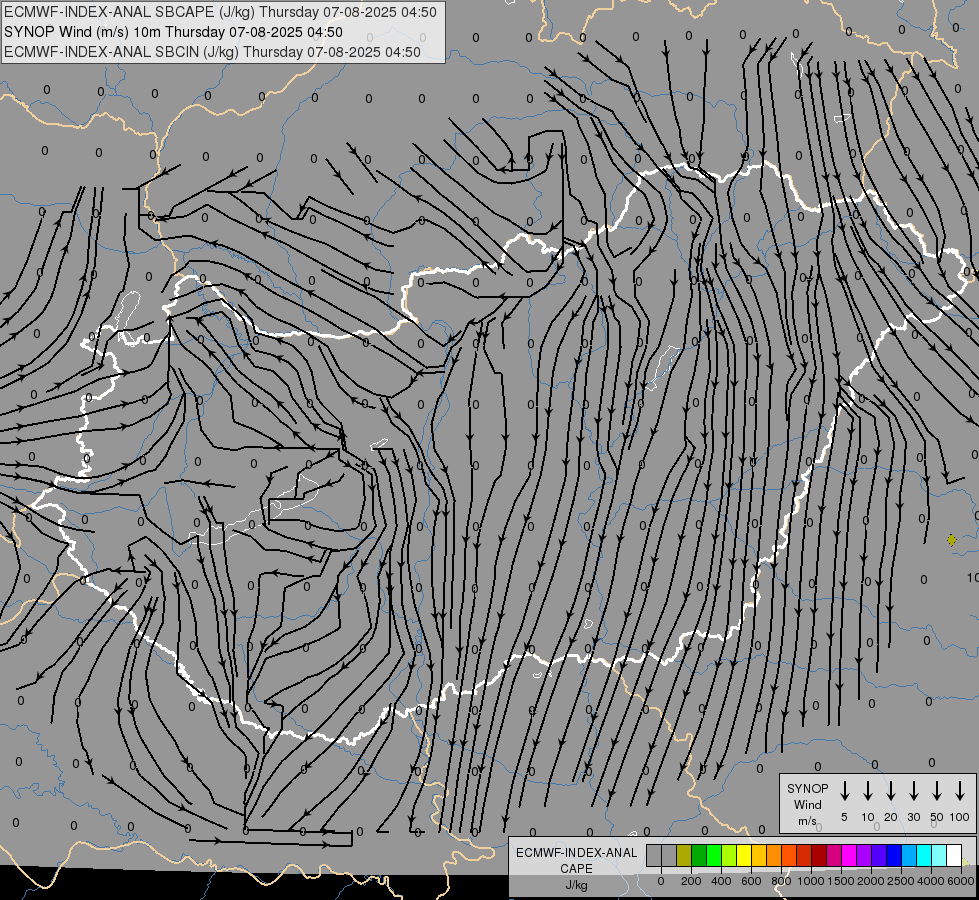Click the small yellow station marker on the map

pyautogui.click(x=952, y=540)
